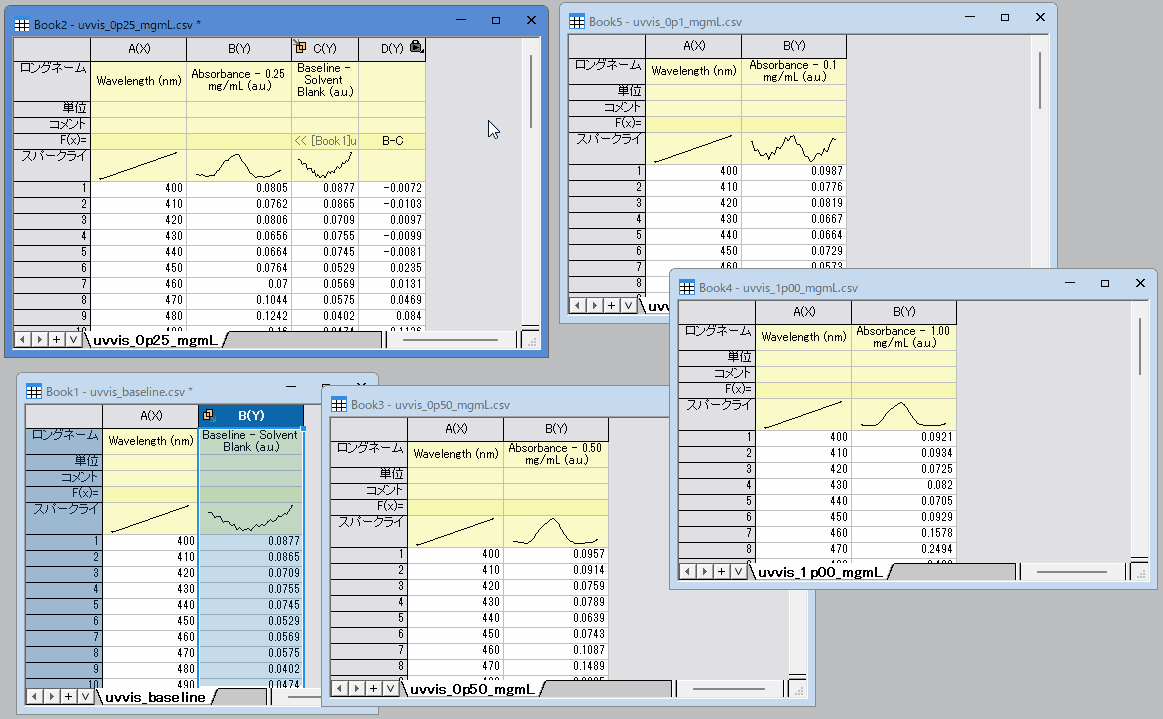Go to first sheet in Book1 navigation
Viewport: 1163px width, 719px height.
(x=35, y=697)
